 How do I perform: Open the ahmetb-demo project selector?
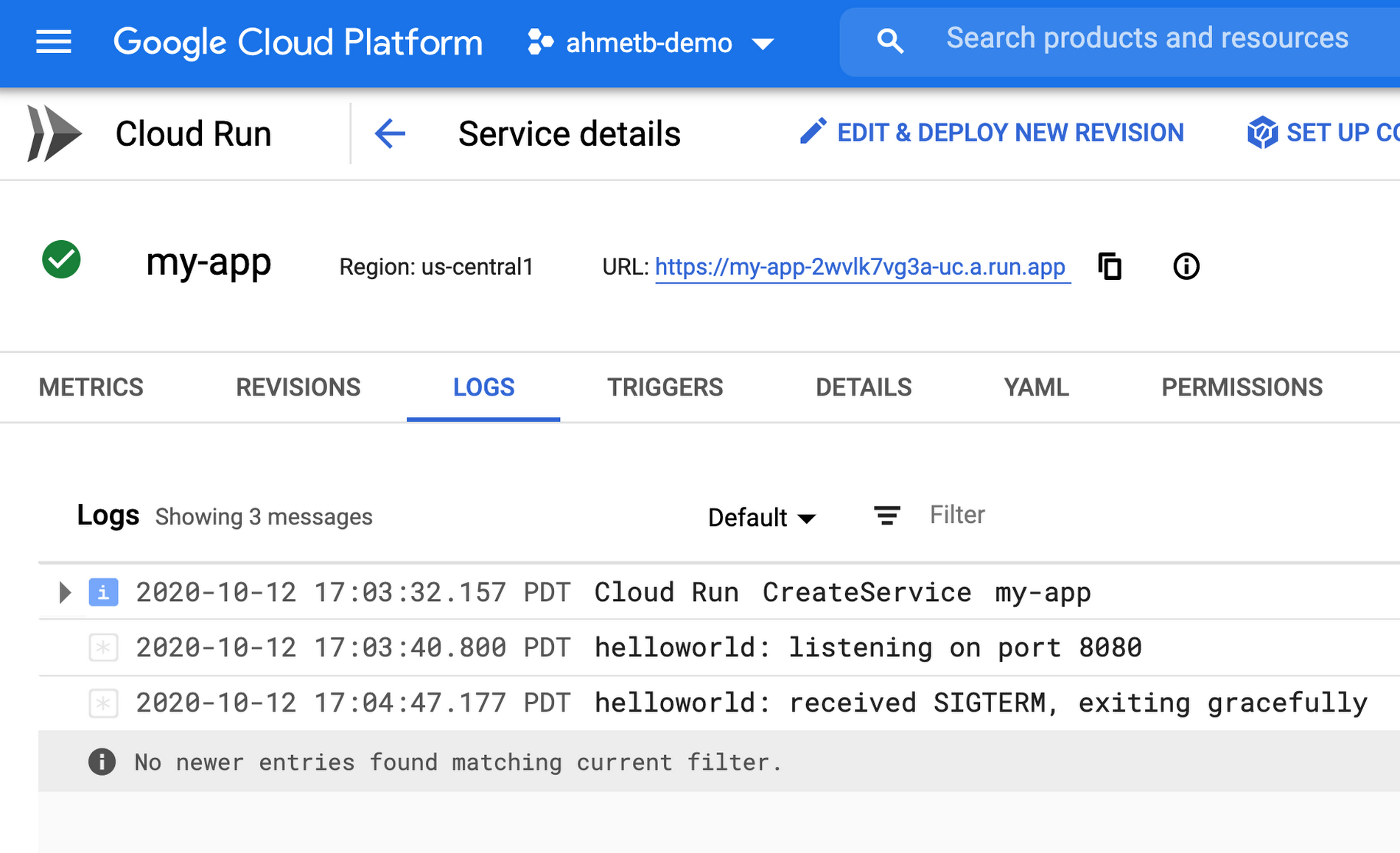(651, 43)
